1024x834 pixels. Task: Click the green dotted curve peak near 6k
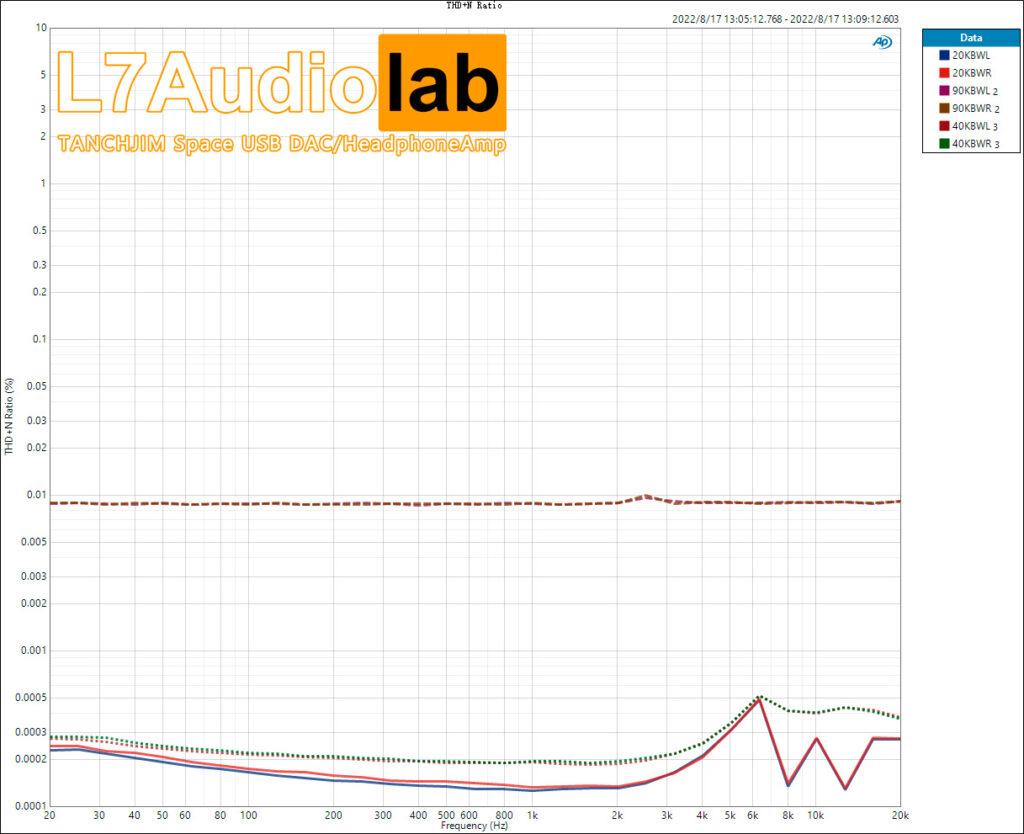point(760,695)
